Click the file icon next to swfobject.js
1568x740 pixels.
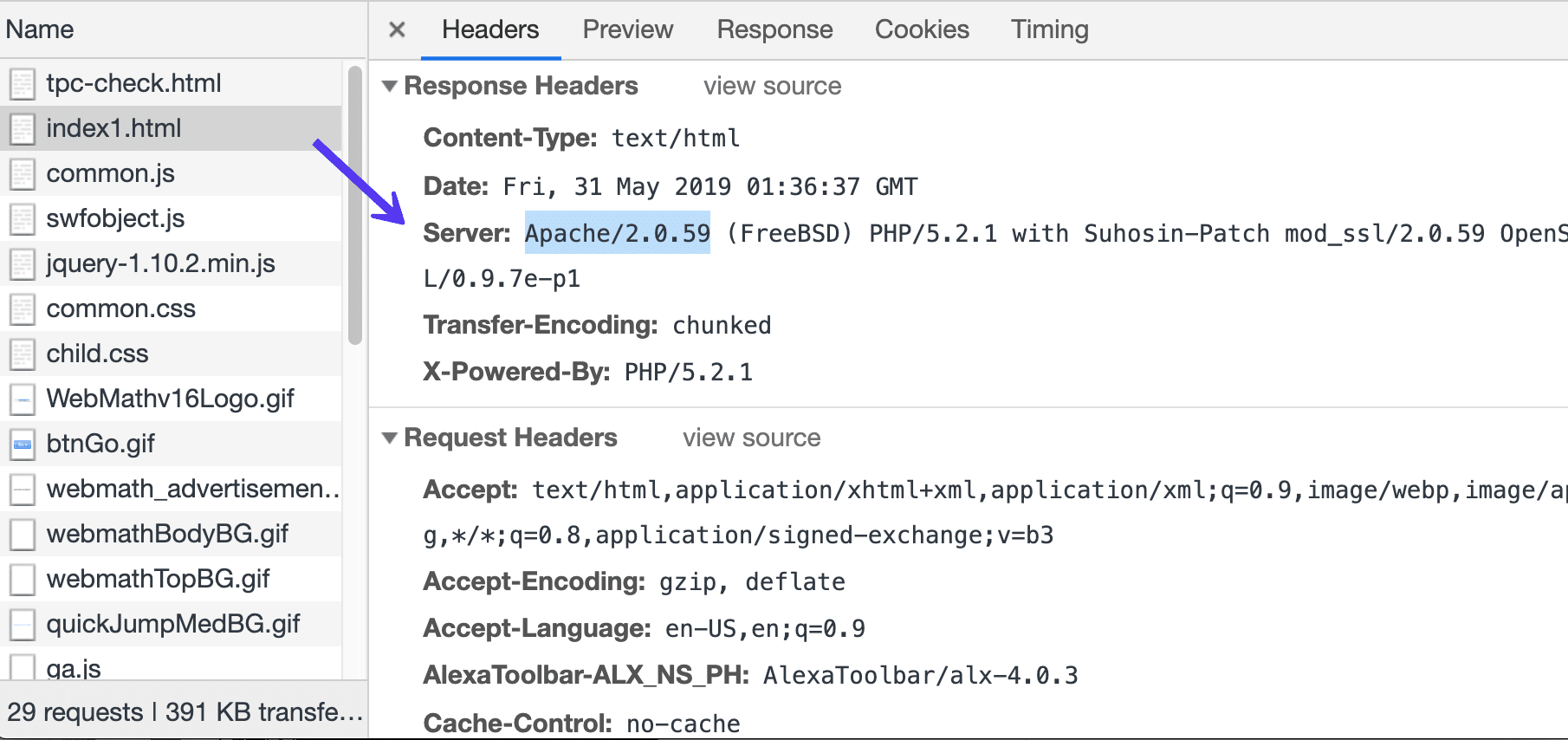(x=21, y=217)
